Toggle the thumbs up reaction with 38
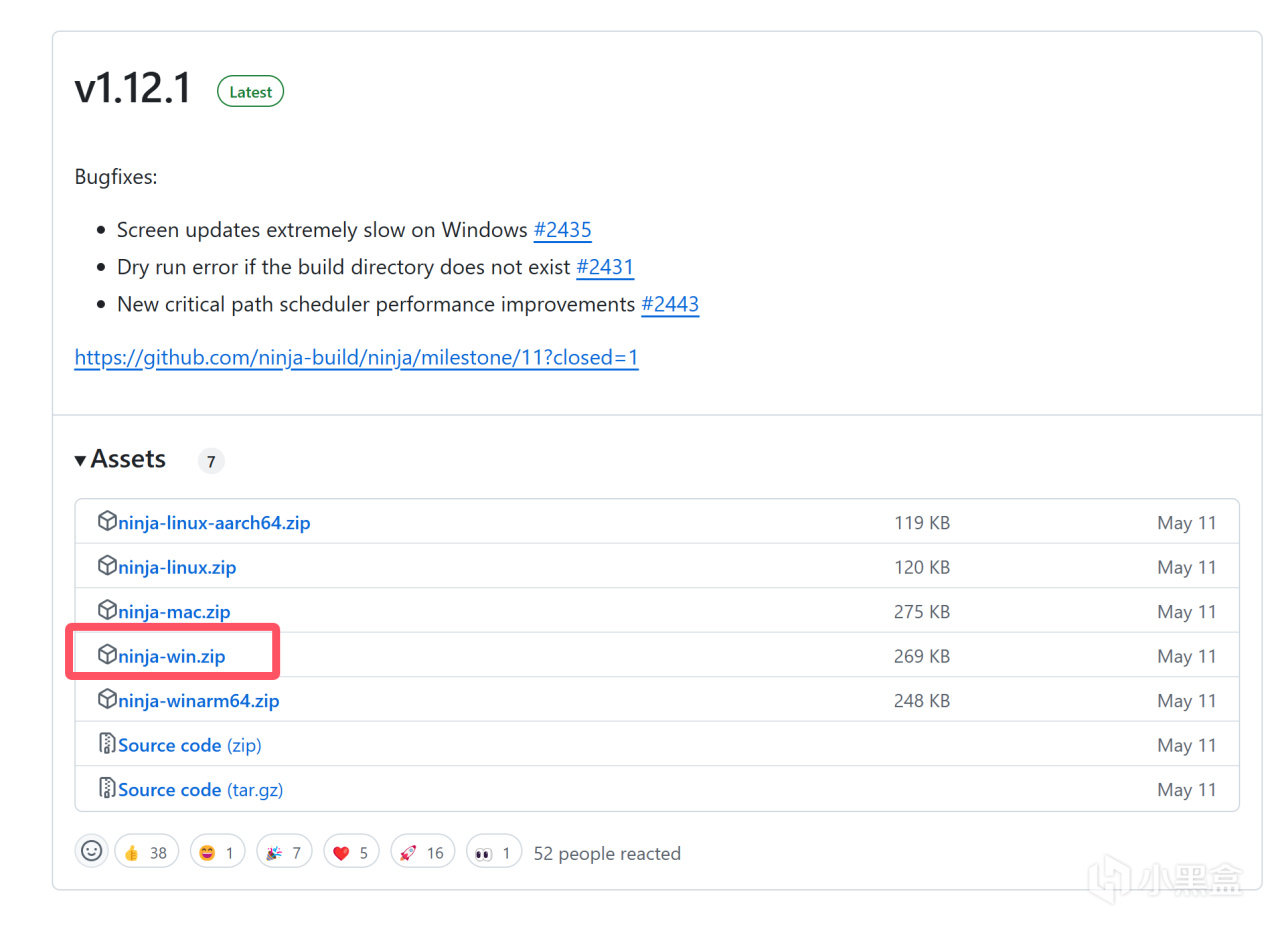 coord(147,852)
